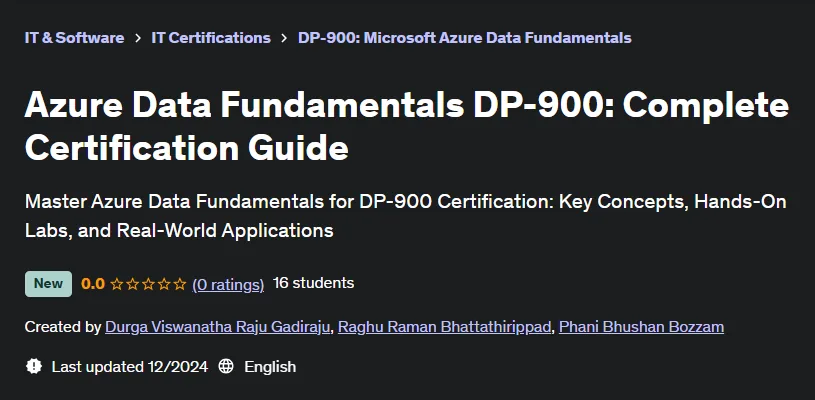
Task: Open the IT & Software breadcrumb link
Action: pos(74,38)
